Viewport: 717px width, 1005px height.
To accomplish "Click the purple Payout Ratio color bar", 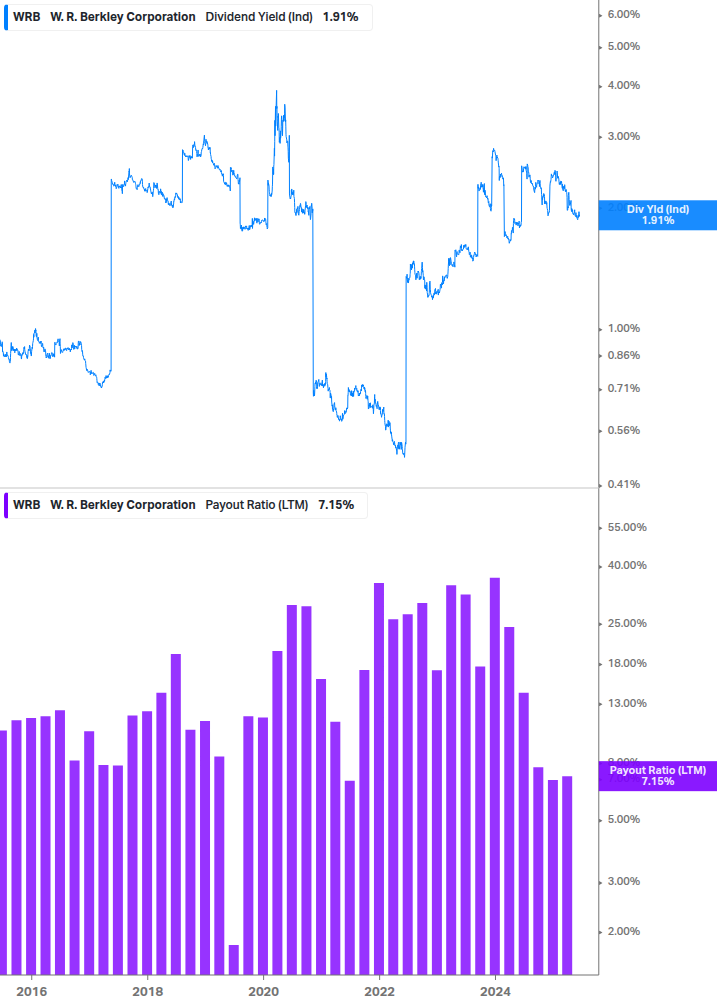I will (6, 505).
